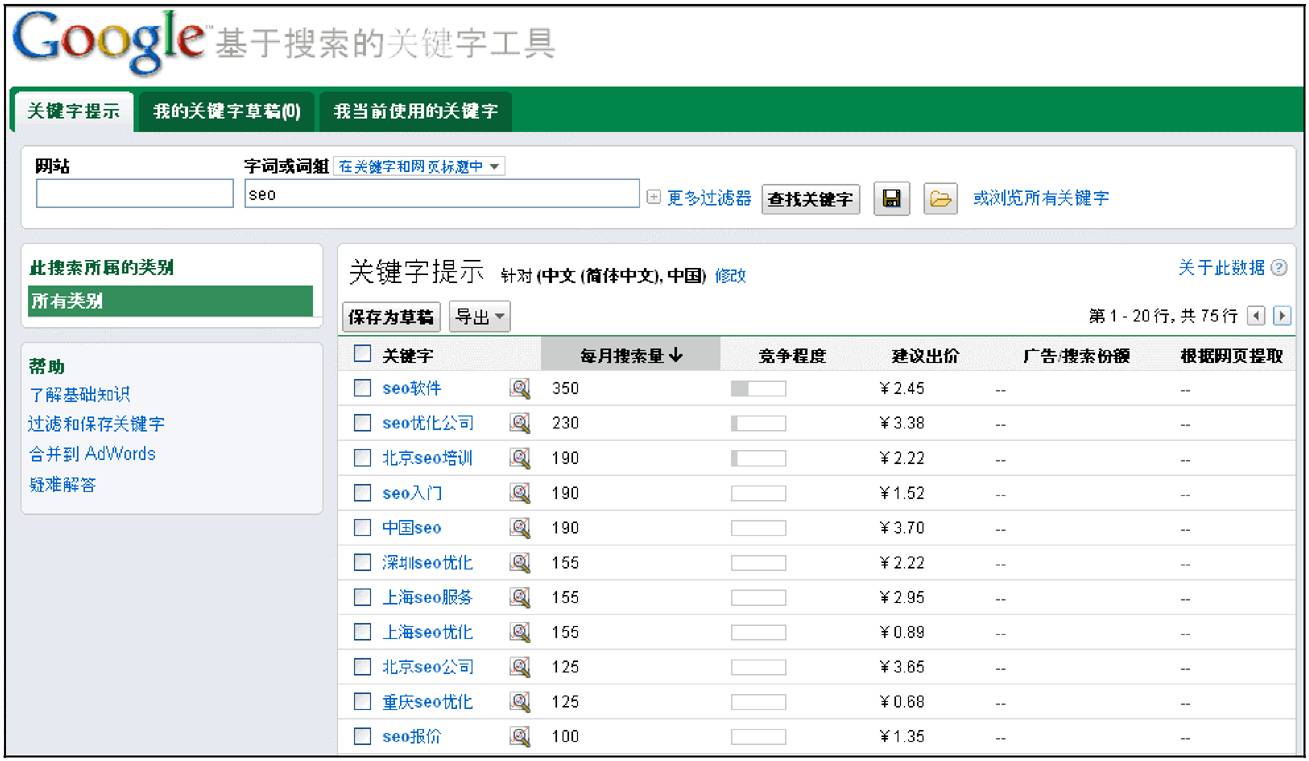The image size is (1309, 761).
Task: Open 疑难解答 help link
Action: tap(62, 485)
